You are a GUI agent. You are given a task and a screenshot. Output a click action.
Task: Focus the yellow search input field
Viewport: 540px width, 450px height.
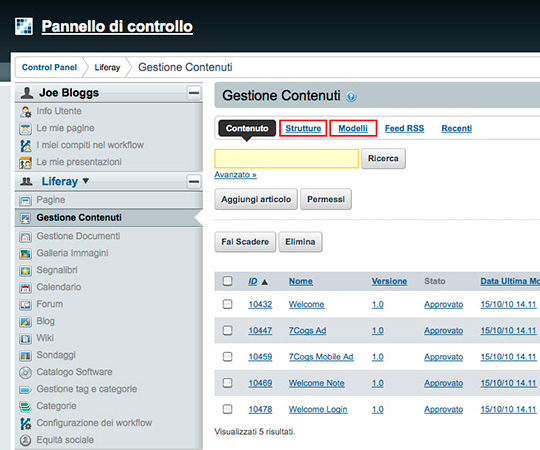(287, 159)
